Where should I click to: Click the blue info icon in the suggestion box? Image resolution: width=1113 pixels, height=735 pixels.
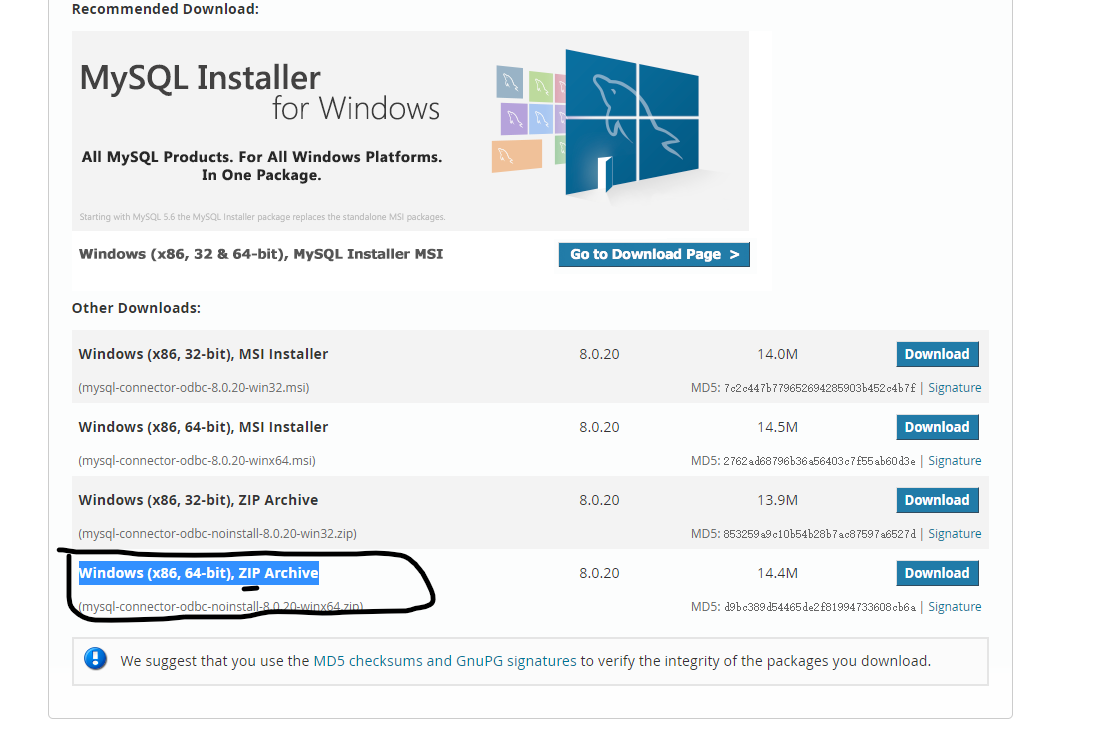pos(95,659)
